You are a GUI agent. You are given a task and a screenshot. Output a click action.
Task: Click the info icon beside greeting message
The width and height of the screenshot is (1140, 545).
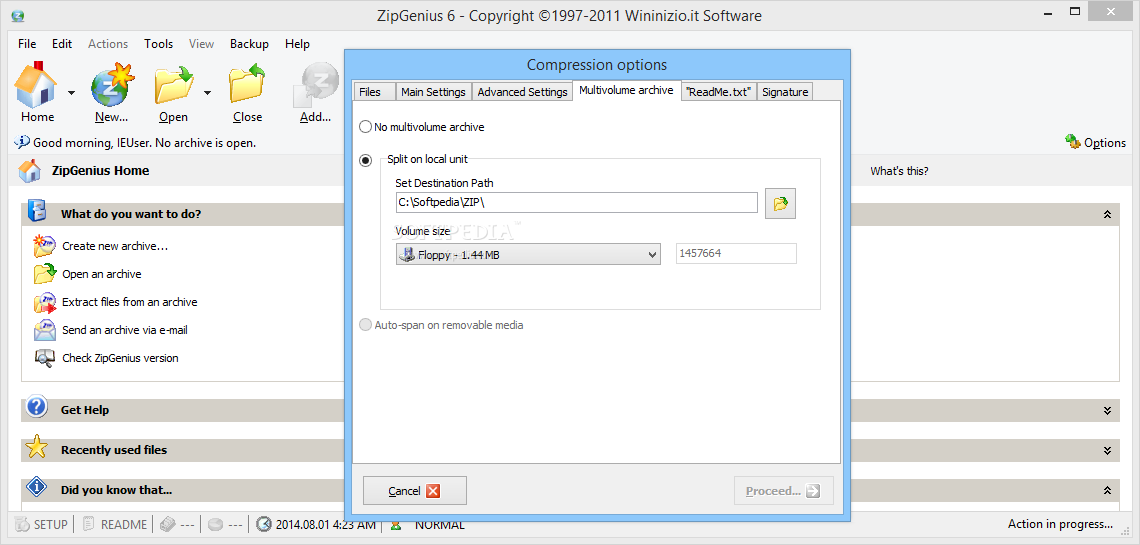coord(23,142)
